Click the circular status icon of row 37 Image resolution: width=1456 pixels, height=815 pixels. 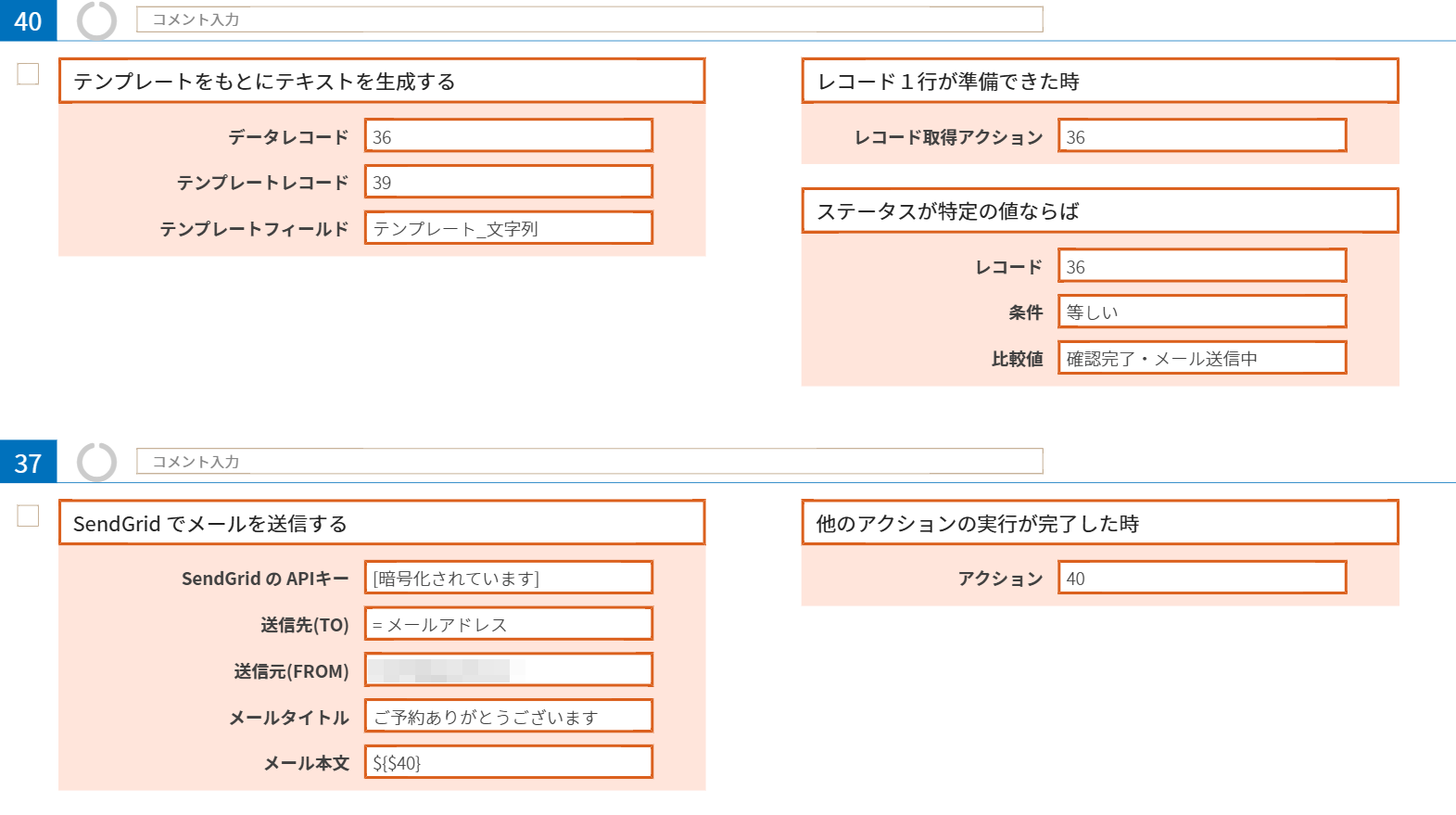pos(96,462)
